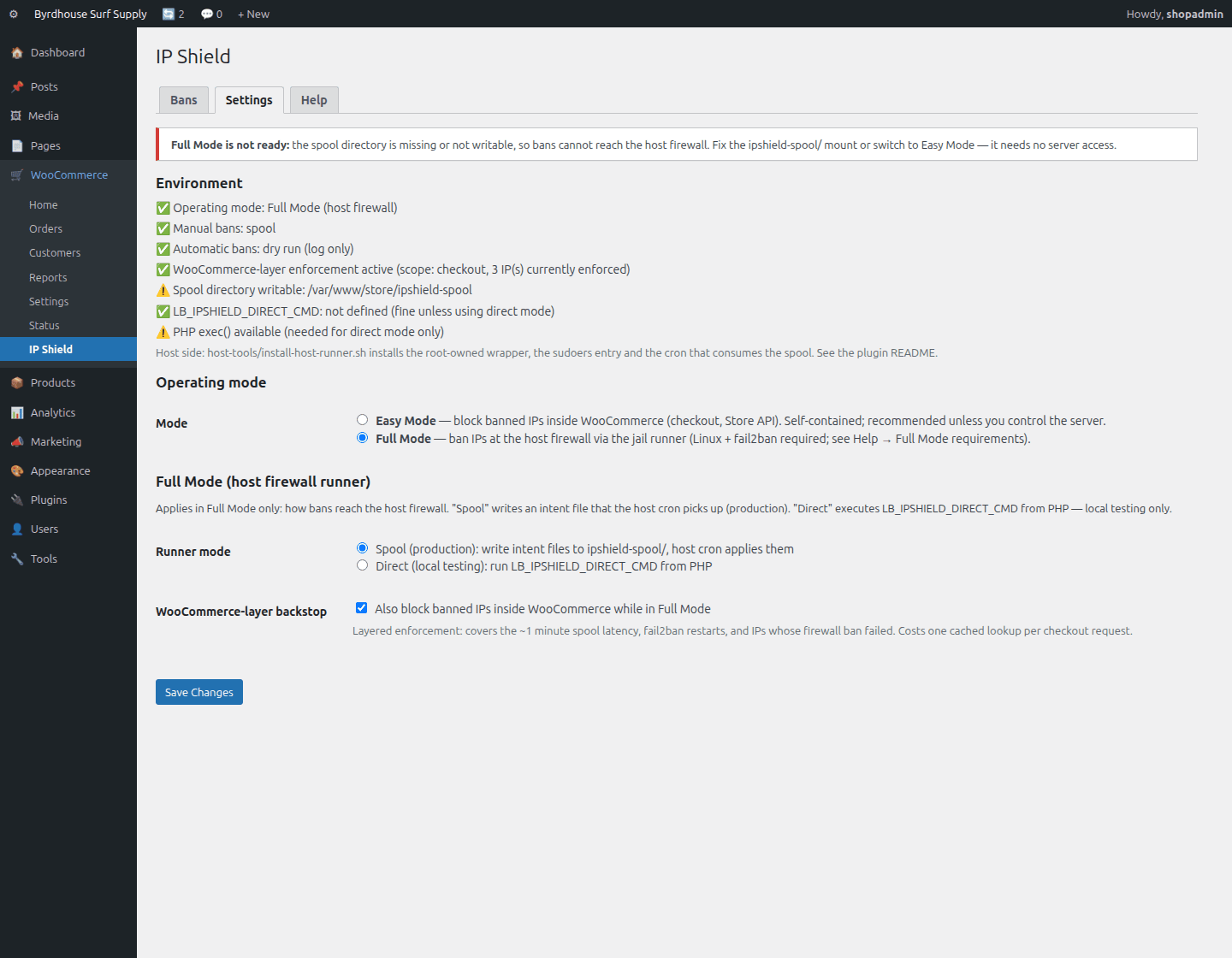Click the Dashboard home icon in sidebar
This screenshot has width=1232, height=958.
pos(17,53)
